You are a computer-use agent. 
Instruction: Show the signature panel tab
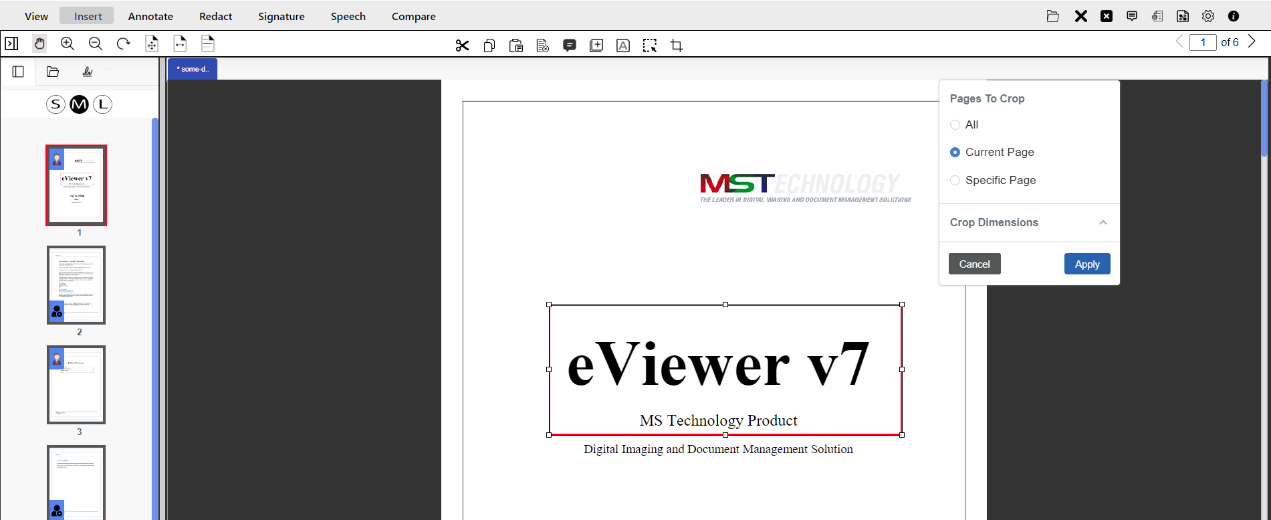point(87,72)
